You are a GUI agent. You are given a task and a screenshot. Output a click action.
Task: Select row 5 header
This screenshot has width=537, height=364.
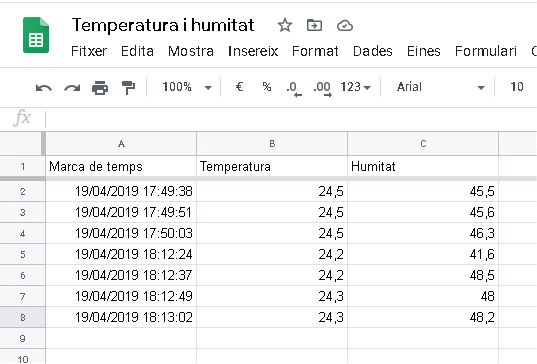[x=23, y=254]
